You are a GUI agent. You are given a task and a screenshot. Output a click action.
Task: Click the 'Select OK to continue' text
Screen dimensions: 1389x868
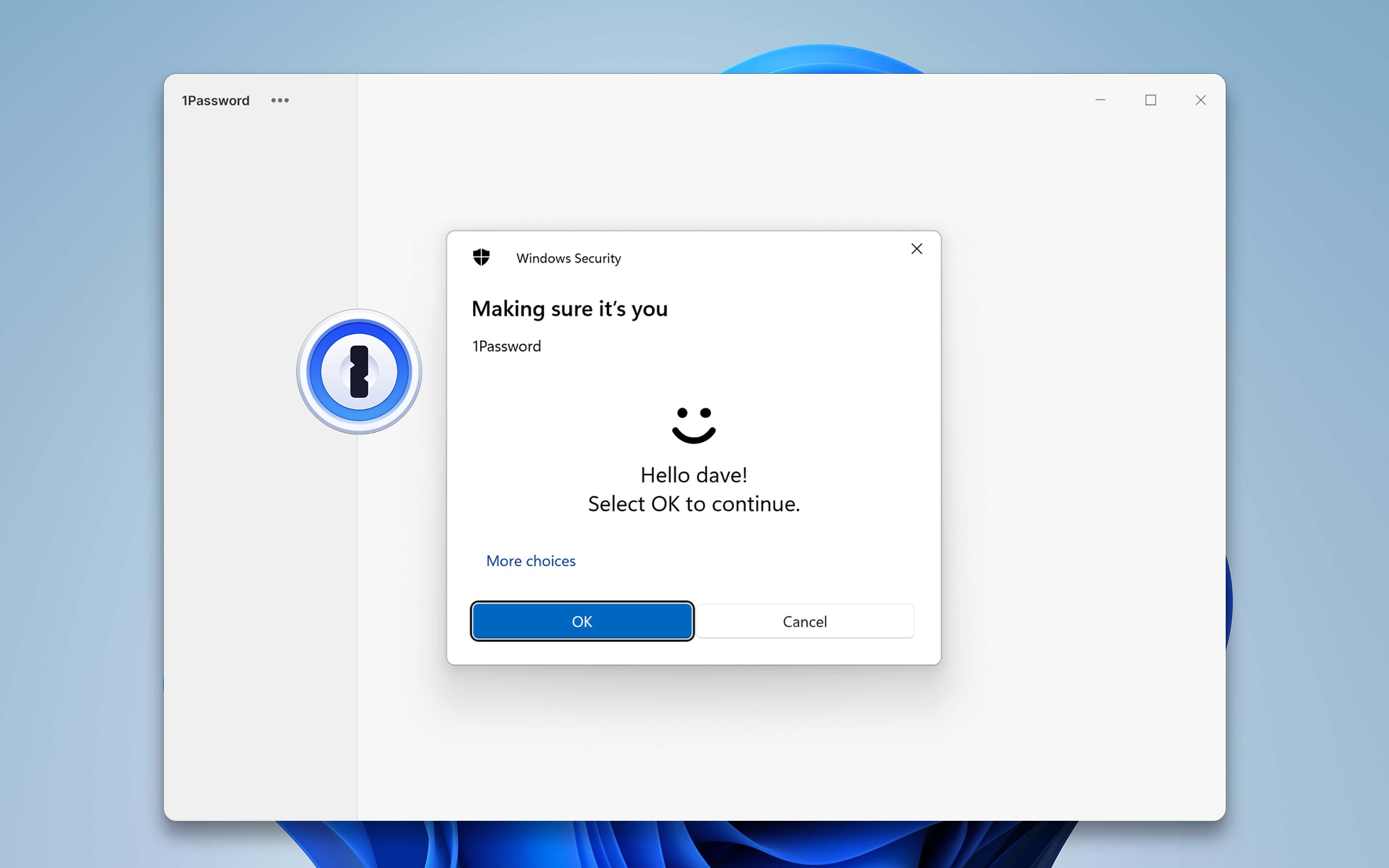tap(693, 503)
